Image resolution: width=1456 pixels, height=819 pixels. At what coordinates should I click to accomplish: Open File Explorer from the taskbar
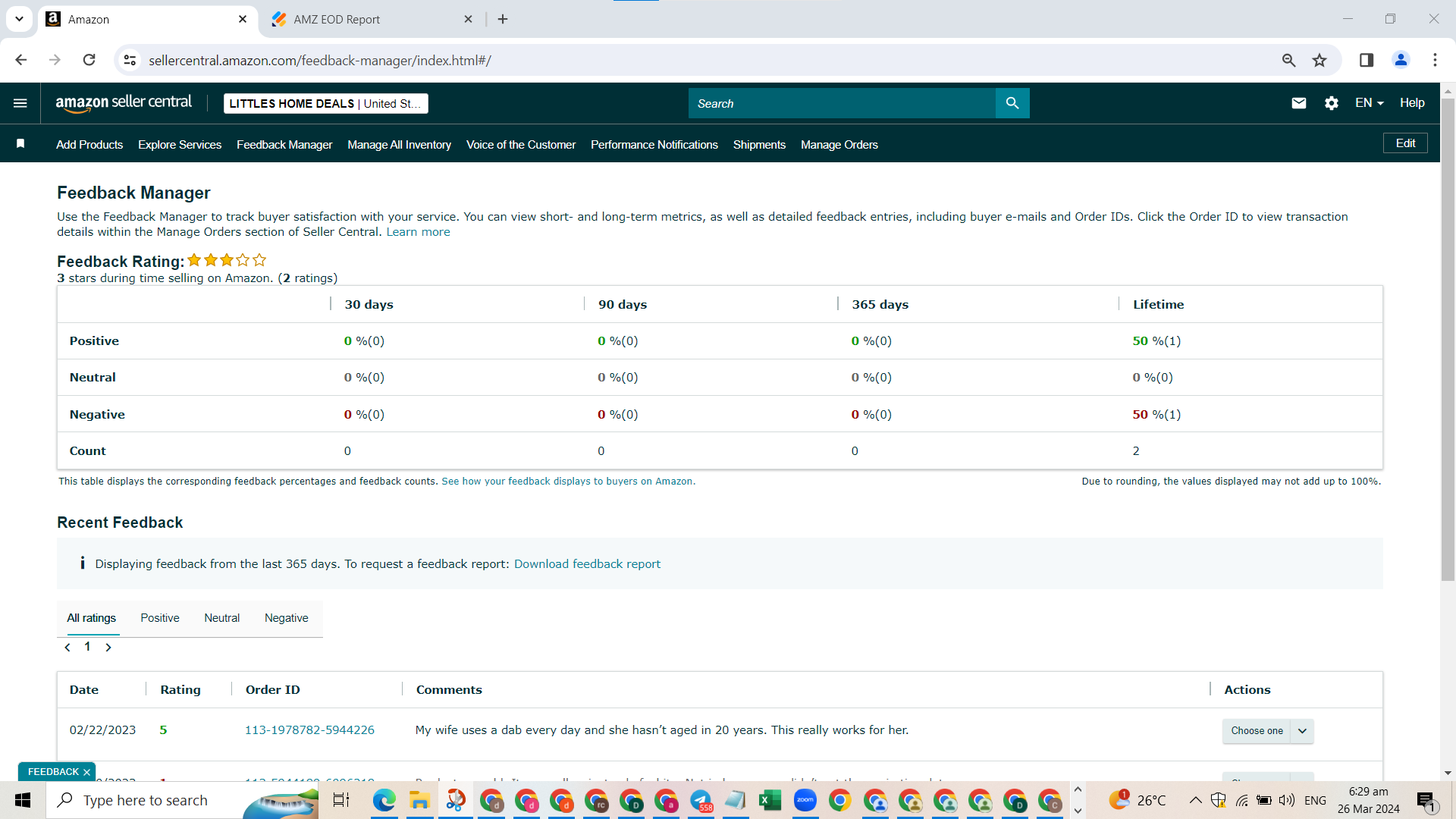tap(419, 800)
